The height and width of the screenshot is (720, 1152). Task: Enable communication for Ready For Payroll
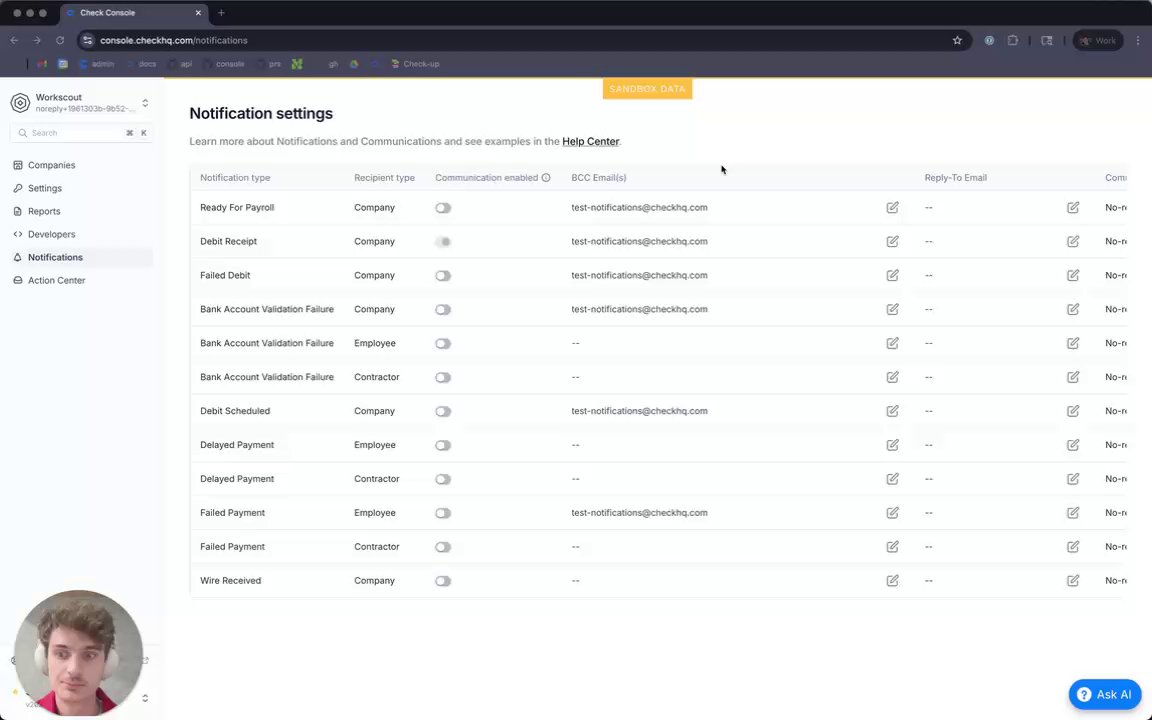(443, 208)
